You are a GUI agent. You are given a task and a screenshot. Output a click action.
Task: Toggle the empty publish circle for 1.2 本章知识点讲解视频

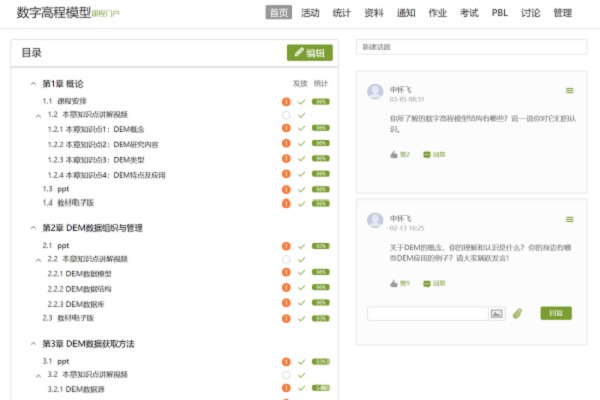tap(286, 115)
